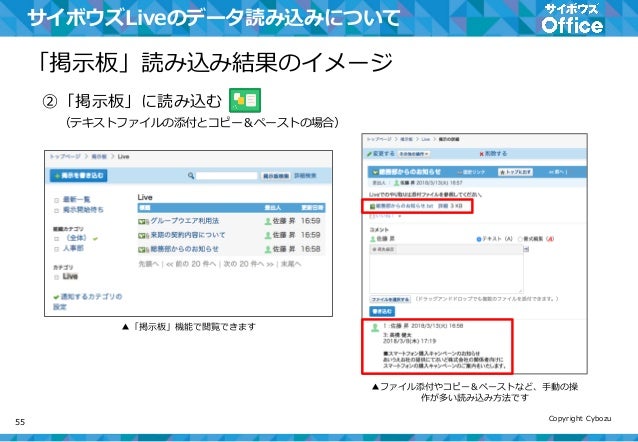
Task: Open the グループウエア利用法 topic
Action: (x=185, y=221)
